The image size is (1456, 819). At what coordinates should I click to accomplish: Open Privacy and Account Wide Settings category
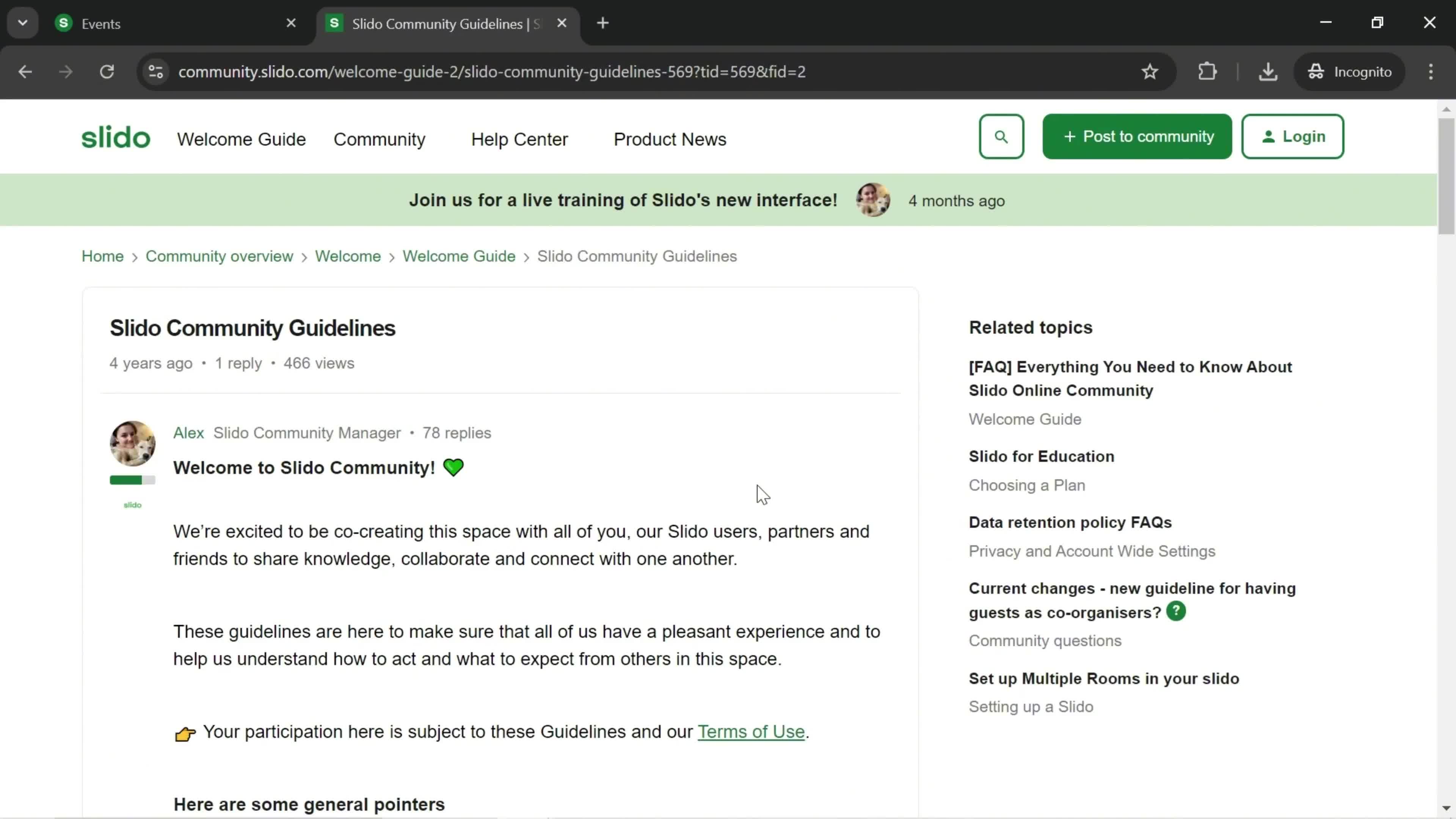[x=1092, y=552]
